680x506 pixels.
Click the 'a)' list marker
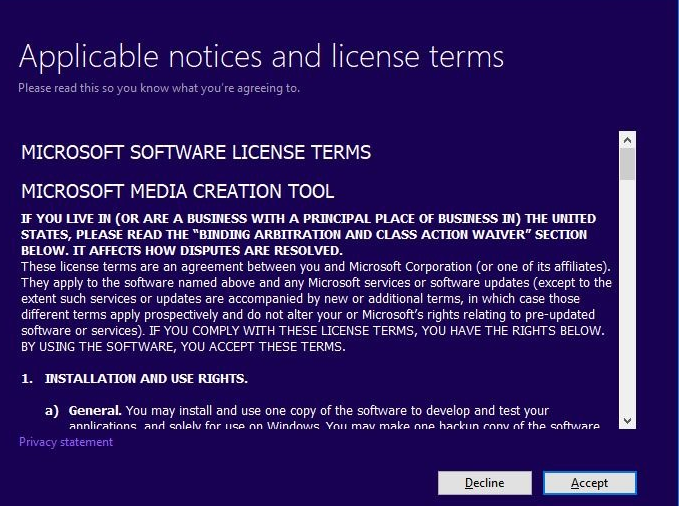click(x=50, y=411)
